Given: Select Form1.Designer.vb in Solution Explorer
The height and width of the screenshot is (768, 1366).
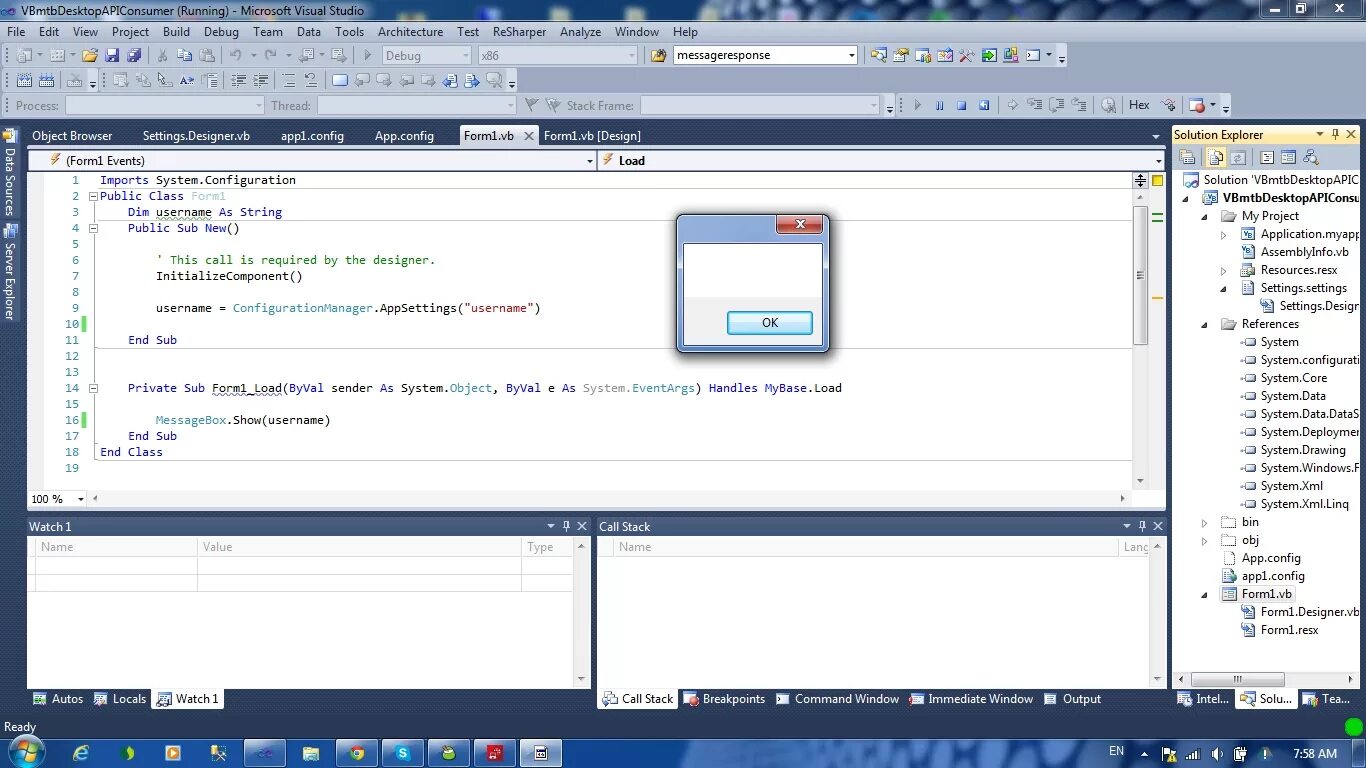Looking at the screenshot, I should (1309, 612).
